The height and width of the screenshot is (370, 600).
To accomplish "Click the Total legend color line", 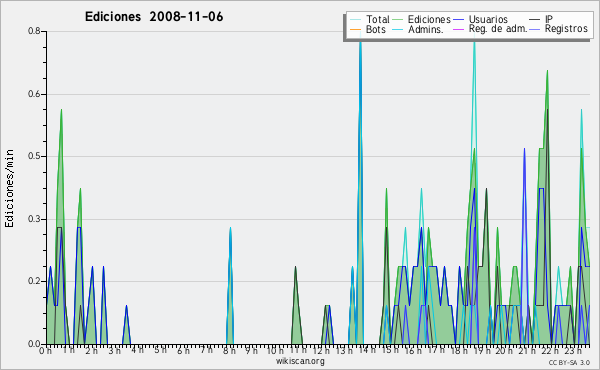I will click(355, 20).
